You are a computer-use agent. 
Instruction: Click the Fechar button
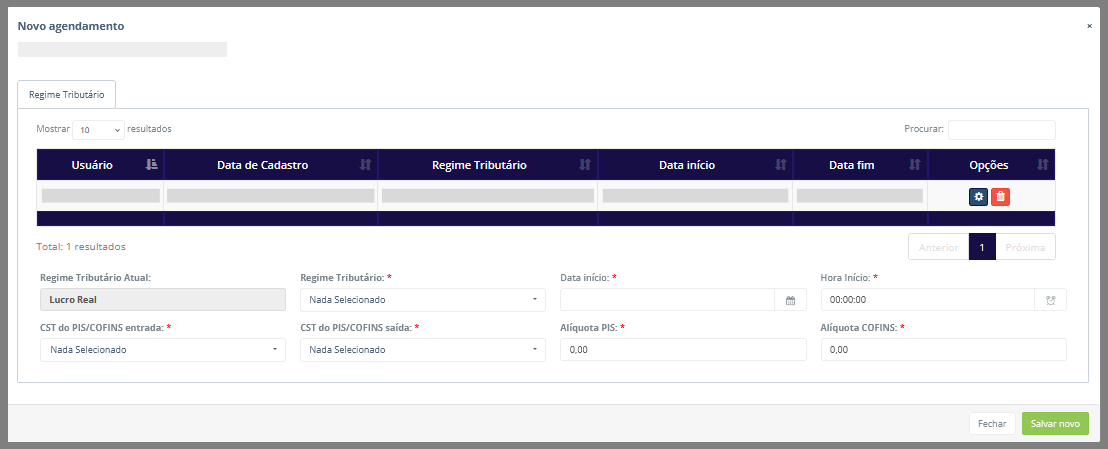click(992, 424)
